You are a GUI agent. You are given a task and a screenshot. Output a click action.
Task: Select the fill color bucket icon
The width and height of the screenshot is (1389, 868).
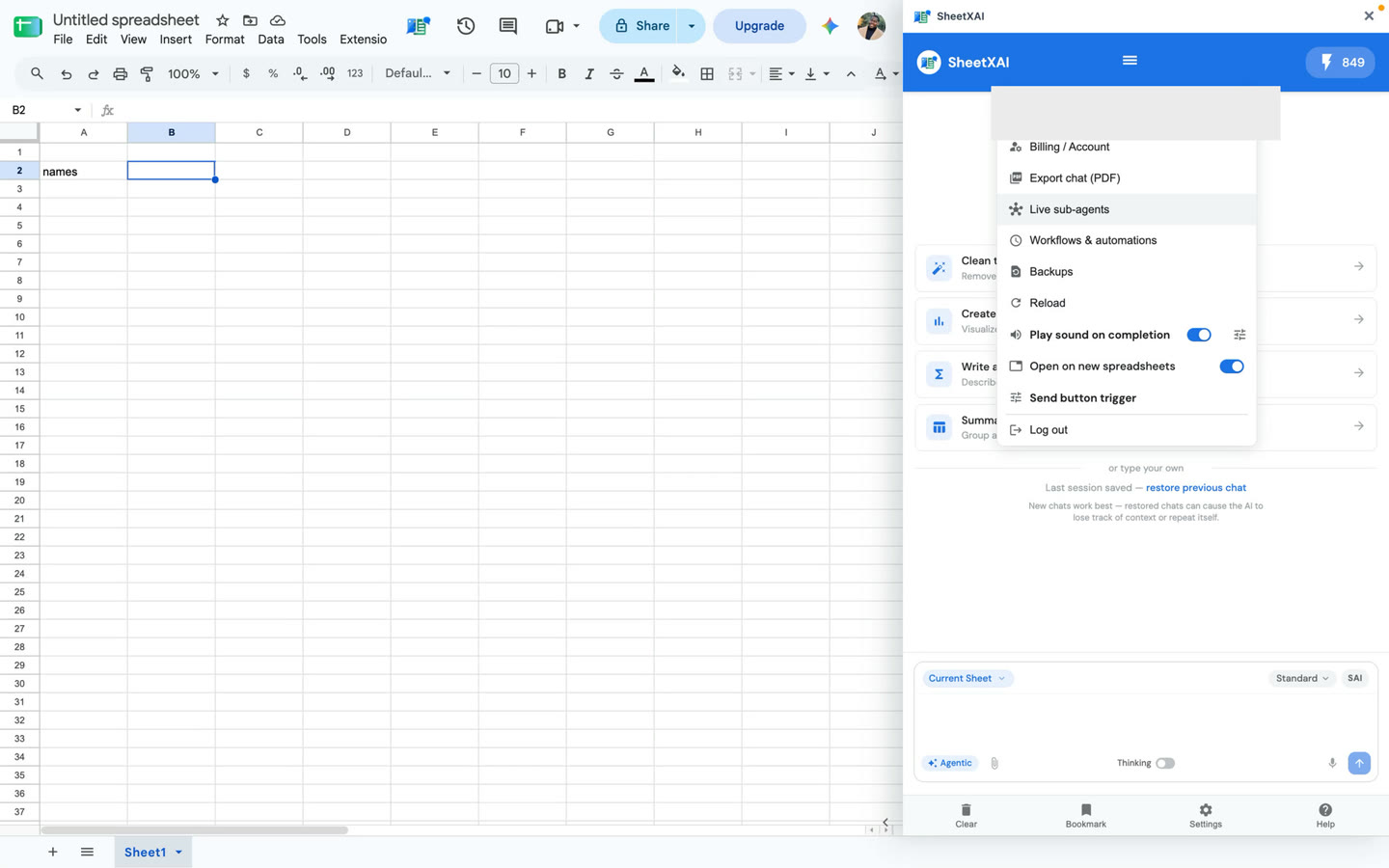point(678,72)
